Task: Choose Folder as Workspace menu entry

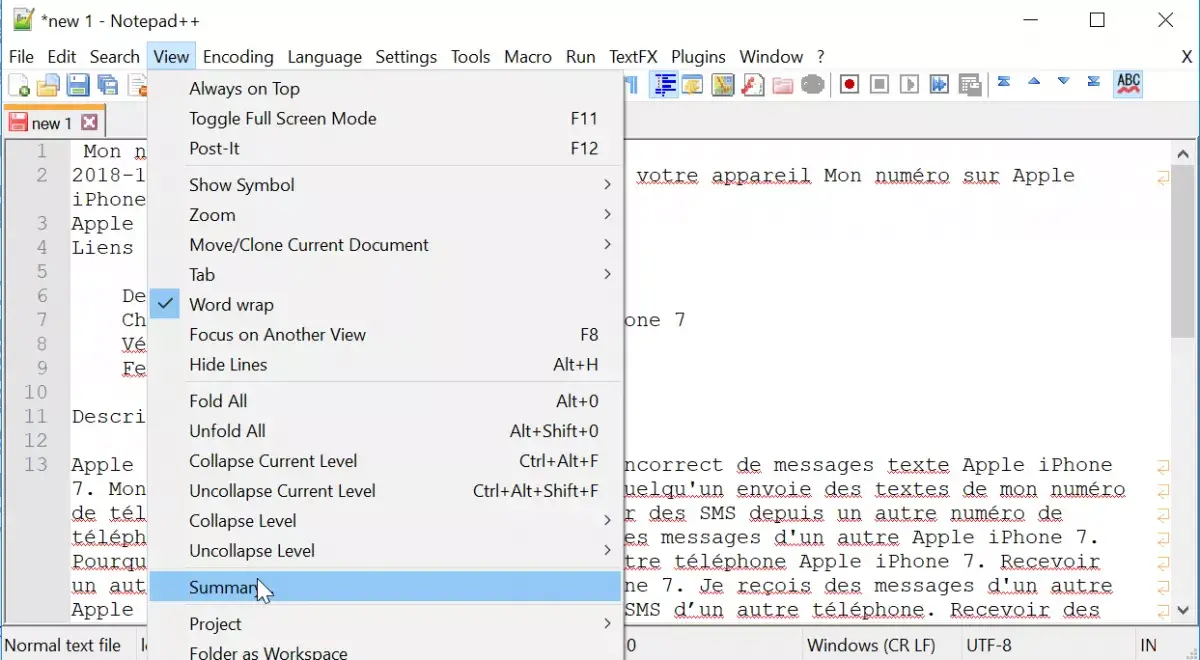Action: click(385, 651)
